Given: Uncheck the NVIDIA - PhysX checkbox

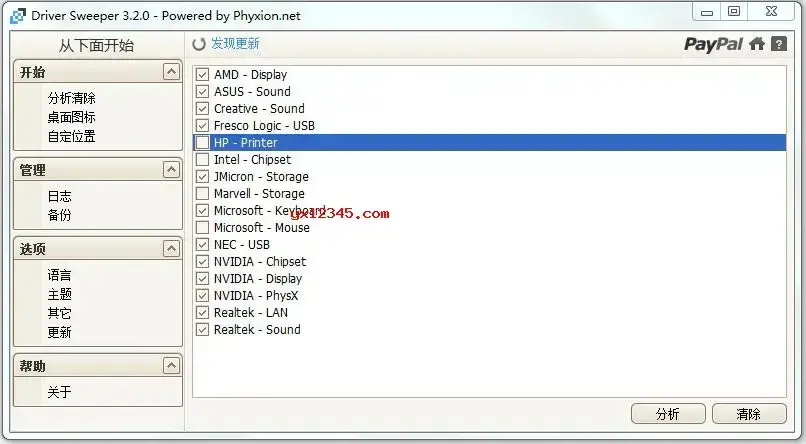Looking at the screenshot, I should tap(203, 295).
